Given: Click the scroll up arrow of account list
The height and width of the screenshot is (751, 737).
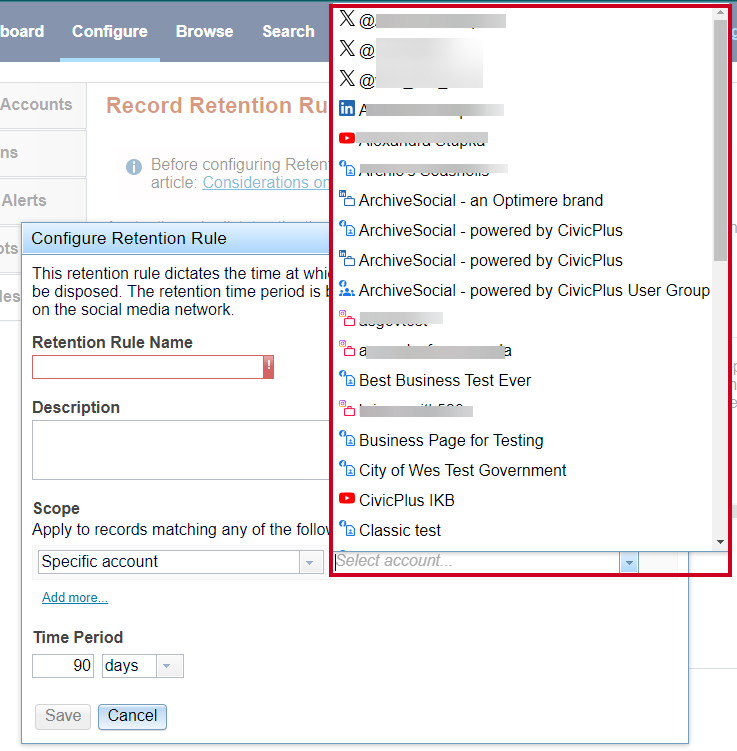Looking at the screenshot, I should coord(720,13).
